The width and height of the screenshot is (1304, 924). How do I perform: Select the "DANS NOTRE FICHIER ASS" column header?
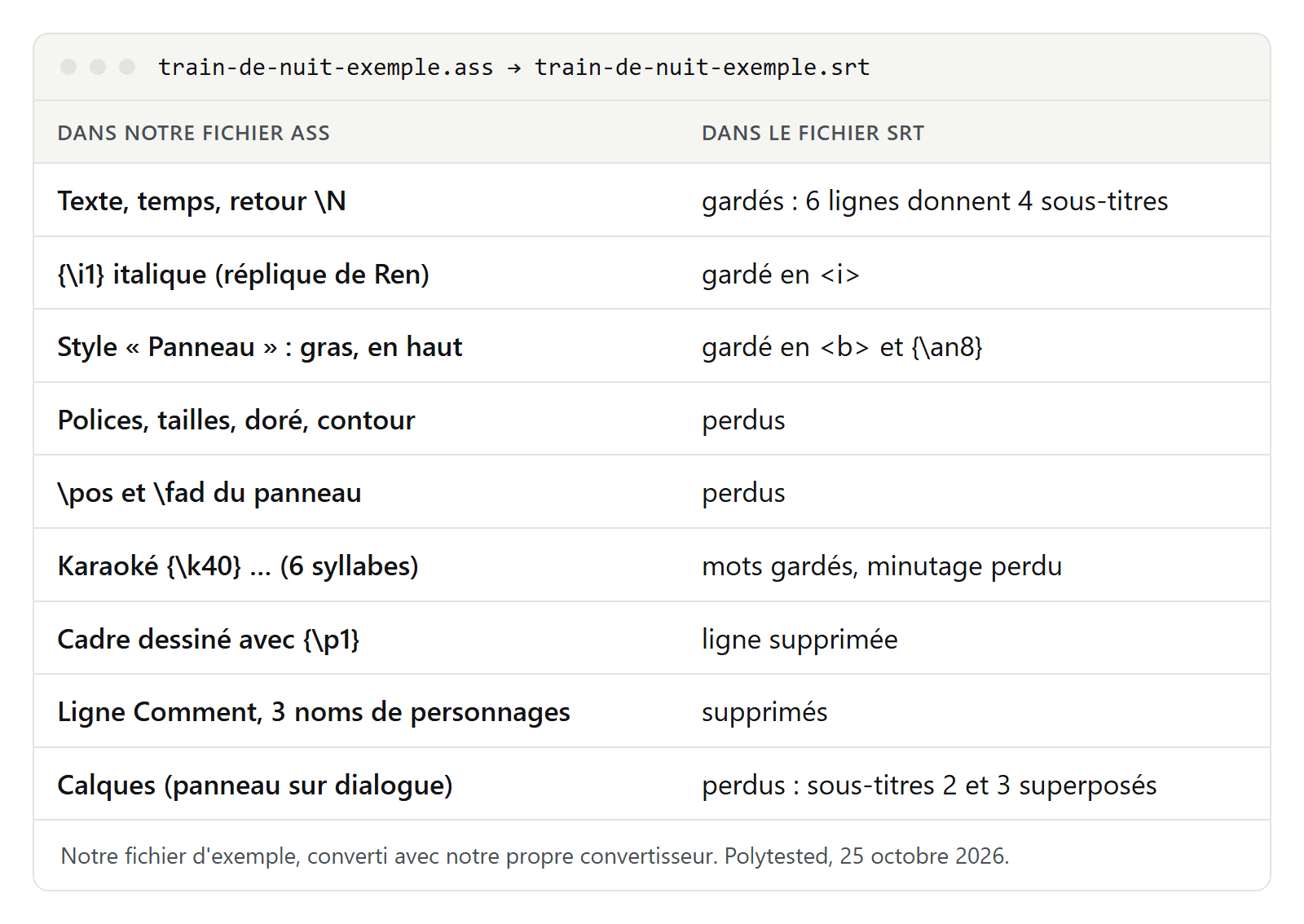[x=194, y=133]
